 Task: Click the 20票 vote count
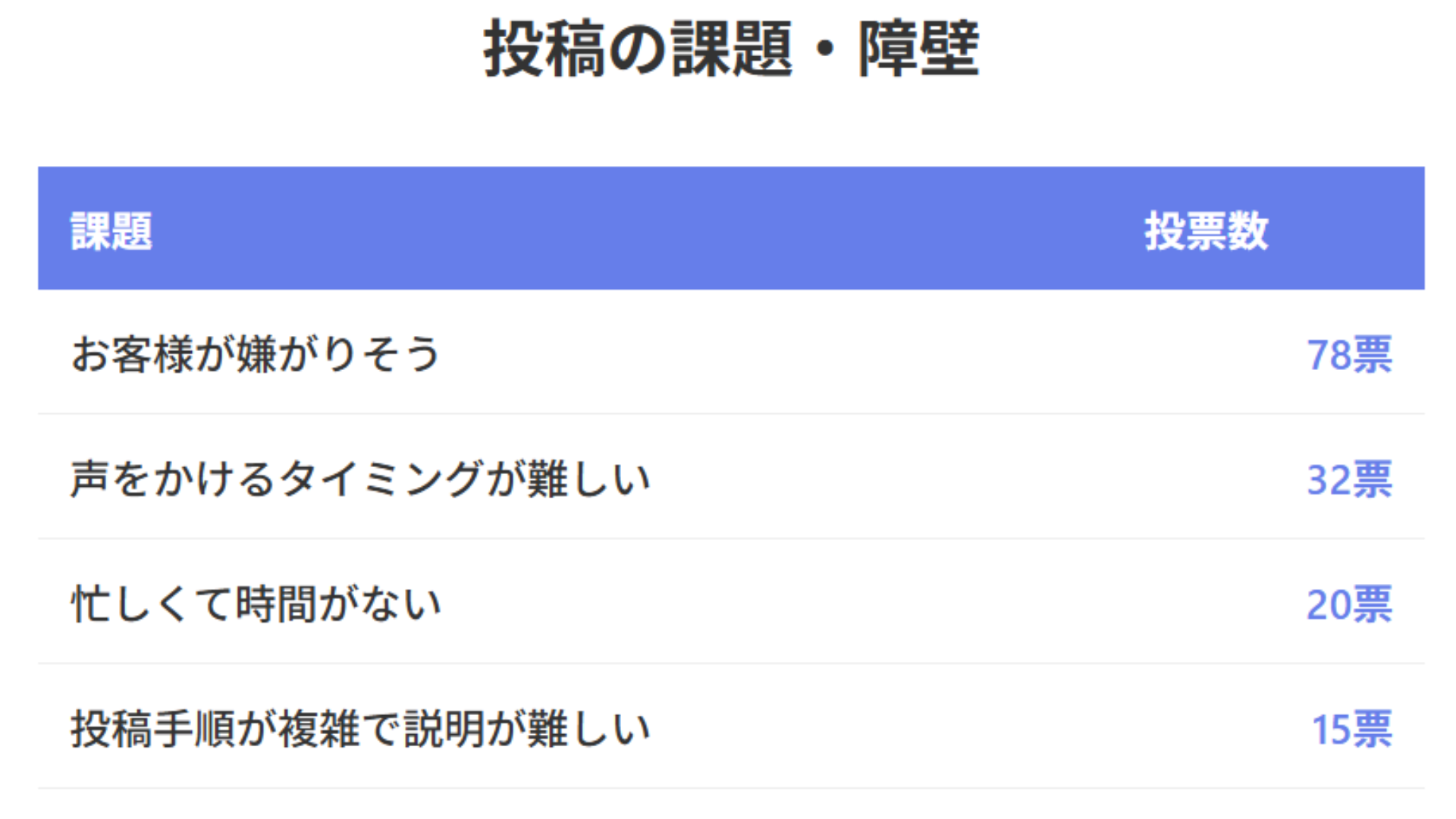1349,604
